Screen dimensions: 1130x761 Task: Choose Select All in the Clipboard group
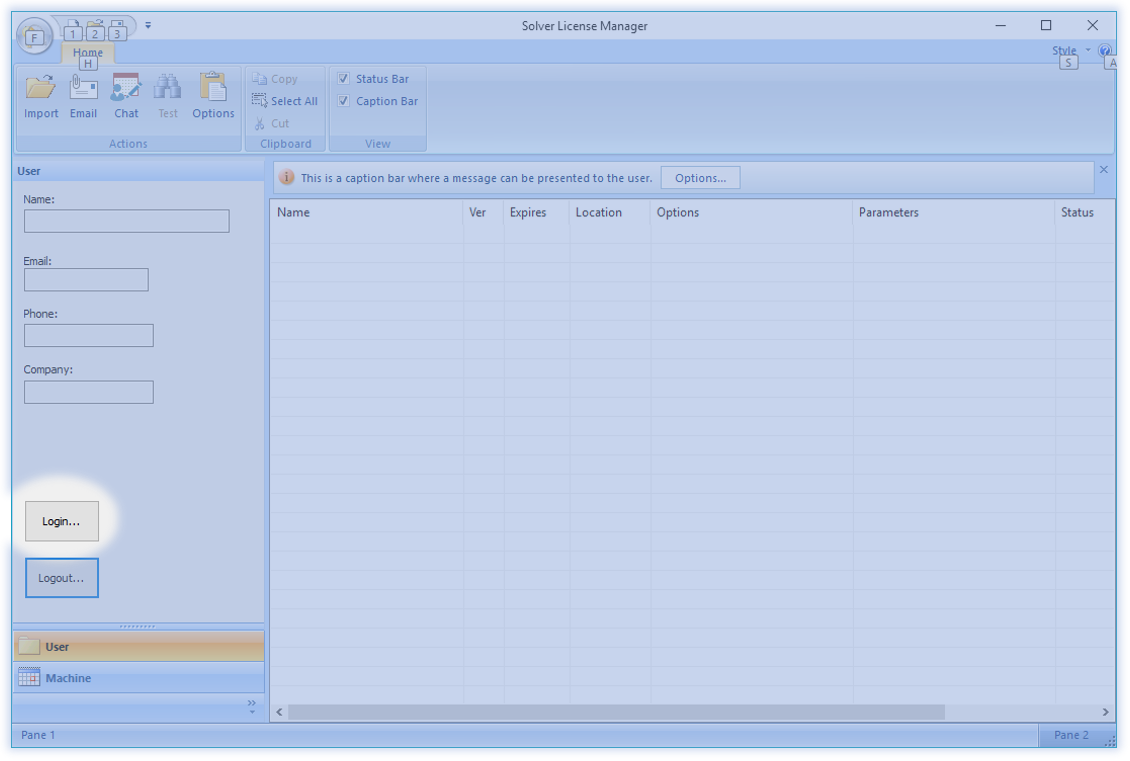(285, 102)
